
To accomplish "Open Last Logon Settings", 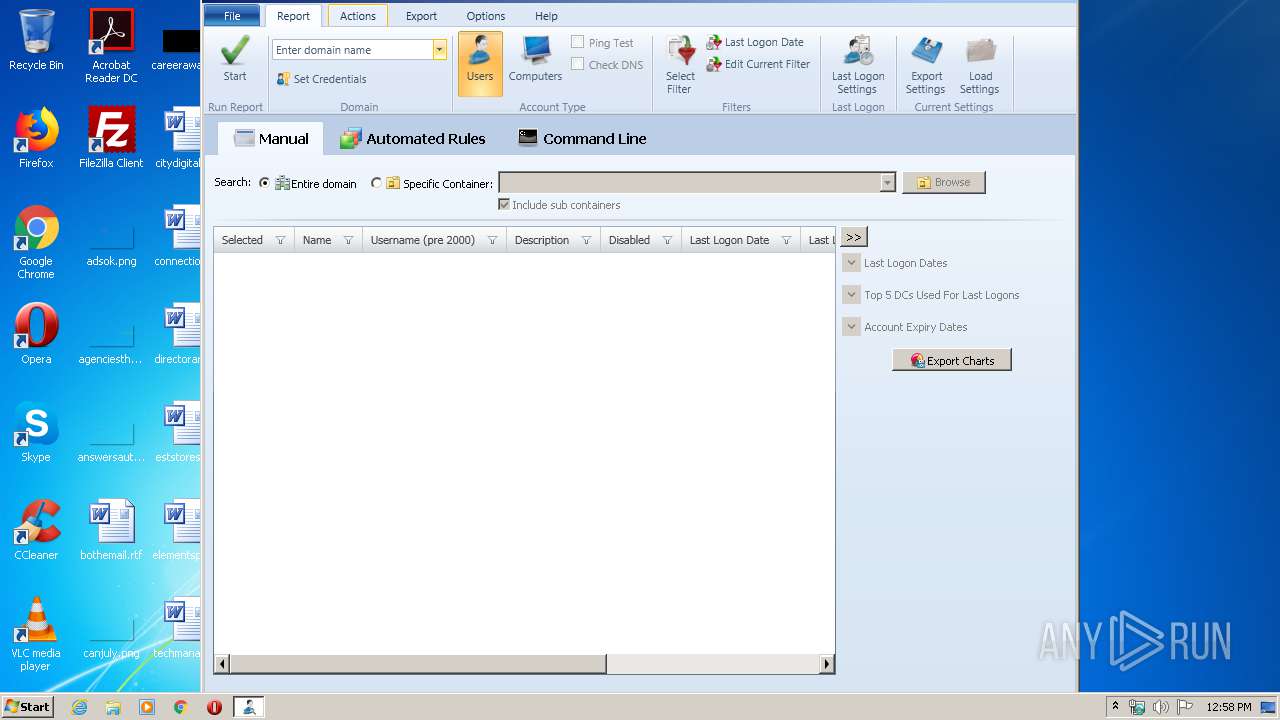I will 858,65.
